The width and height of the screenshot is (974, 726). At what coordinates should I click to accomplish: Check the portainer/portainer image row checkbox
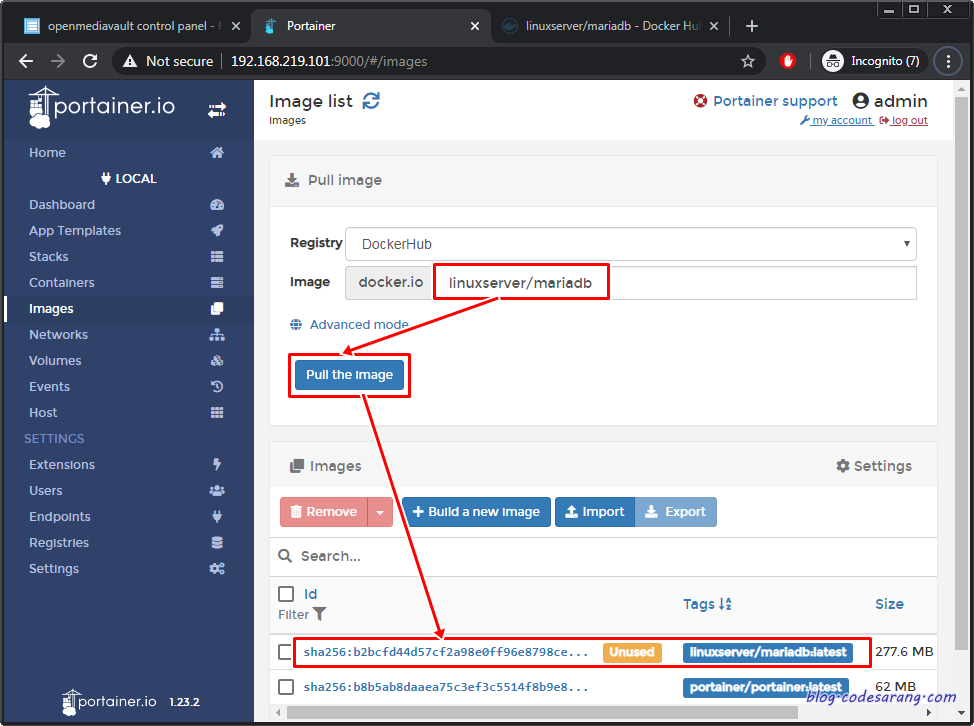pyautogui.click(x=286, y=687)
